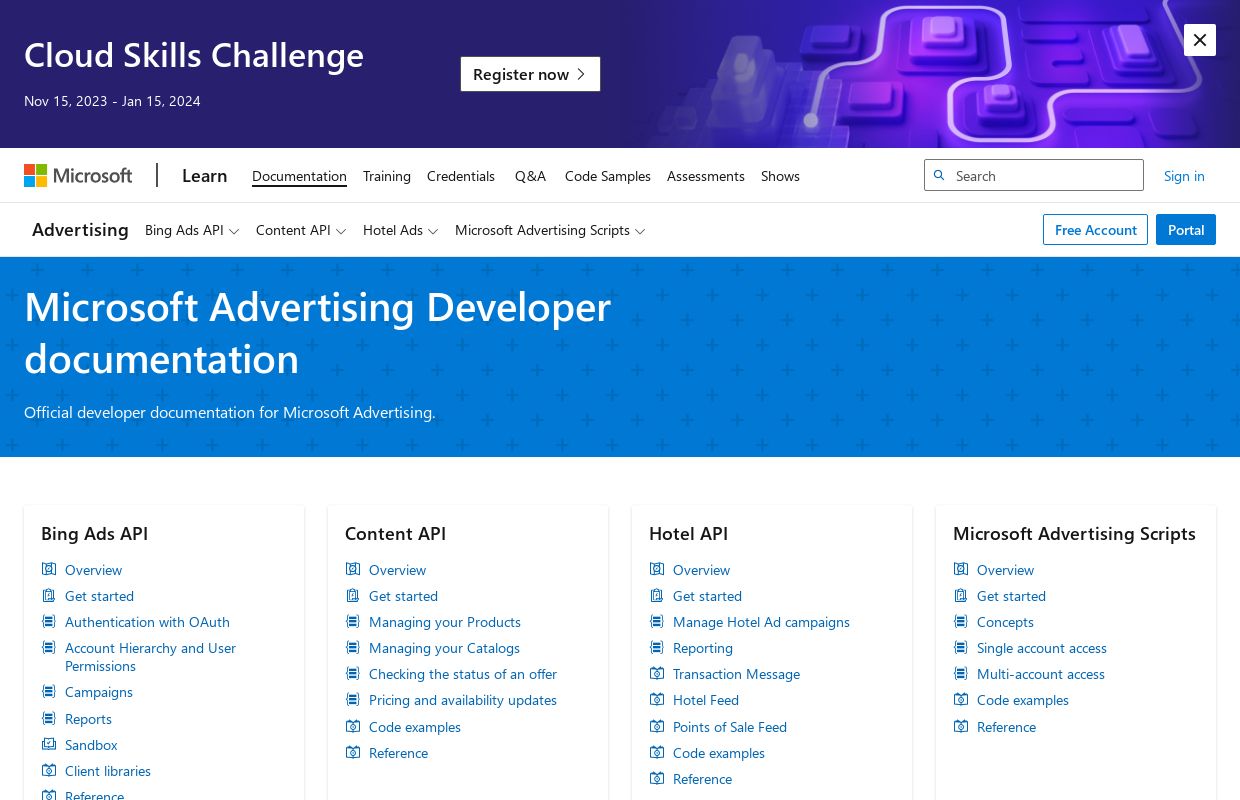Image resolution: width=1240 pixels, height=800 pixels.
Task: Open the Portal button
Action: [x=1186, y=230]
